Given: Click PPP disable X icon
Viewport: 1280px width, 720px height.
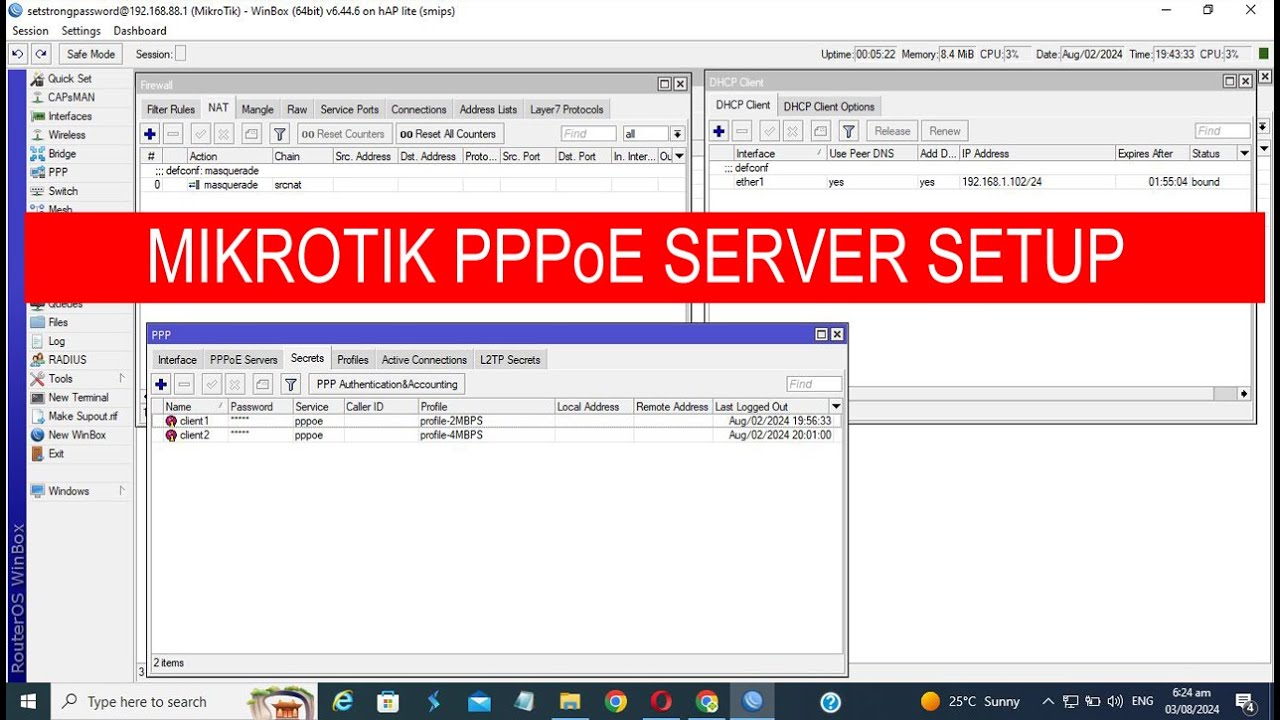Looking at the screenshot, I should click(x=235, y=384).
